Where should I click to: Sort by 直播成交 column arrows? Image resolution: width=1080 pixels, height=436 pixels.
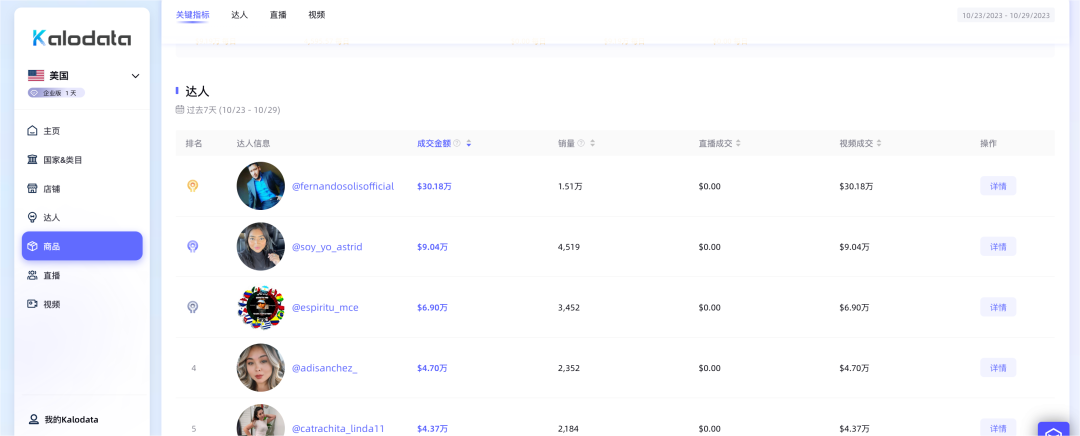(x=738, y=143)
